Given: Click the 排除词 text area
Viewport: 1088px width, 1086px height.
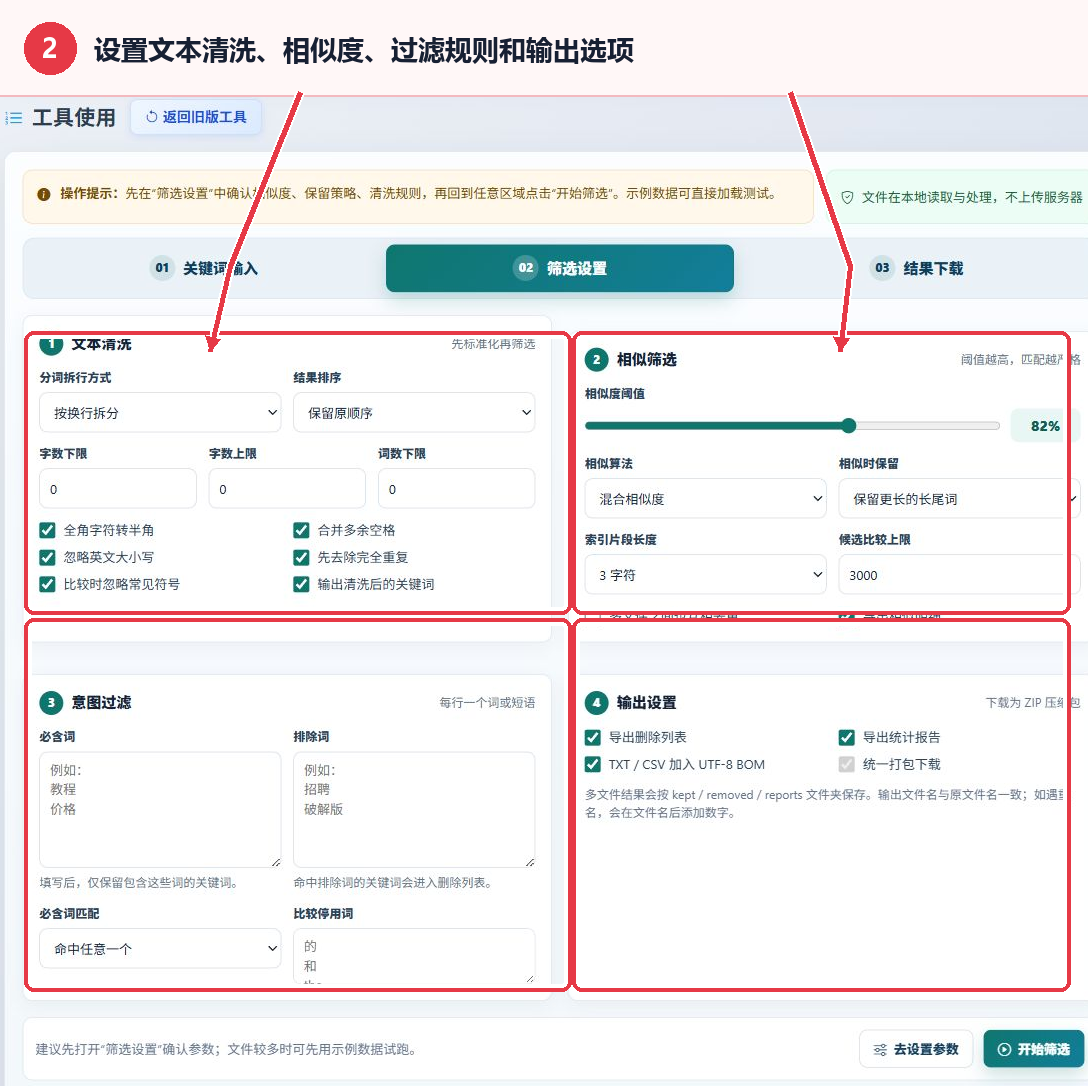Looking at the screenshot, I should [x=414, y=809].
